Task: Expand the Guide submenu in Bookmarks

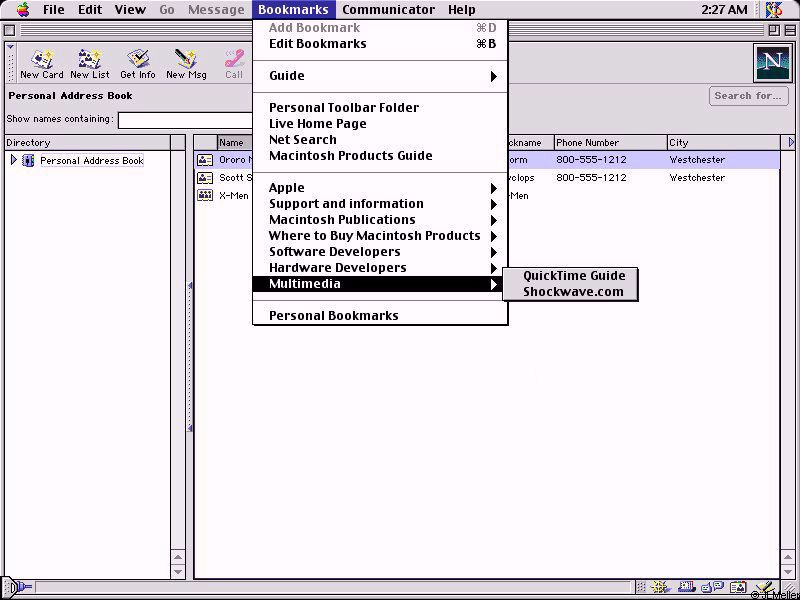Action: click(x=380, y=76)
